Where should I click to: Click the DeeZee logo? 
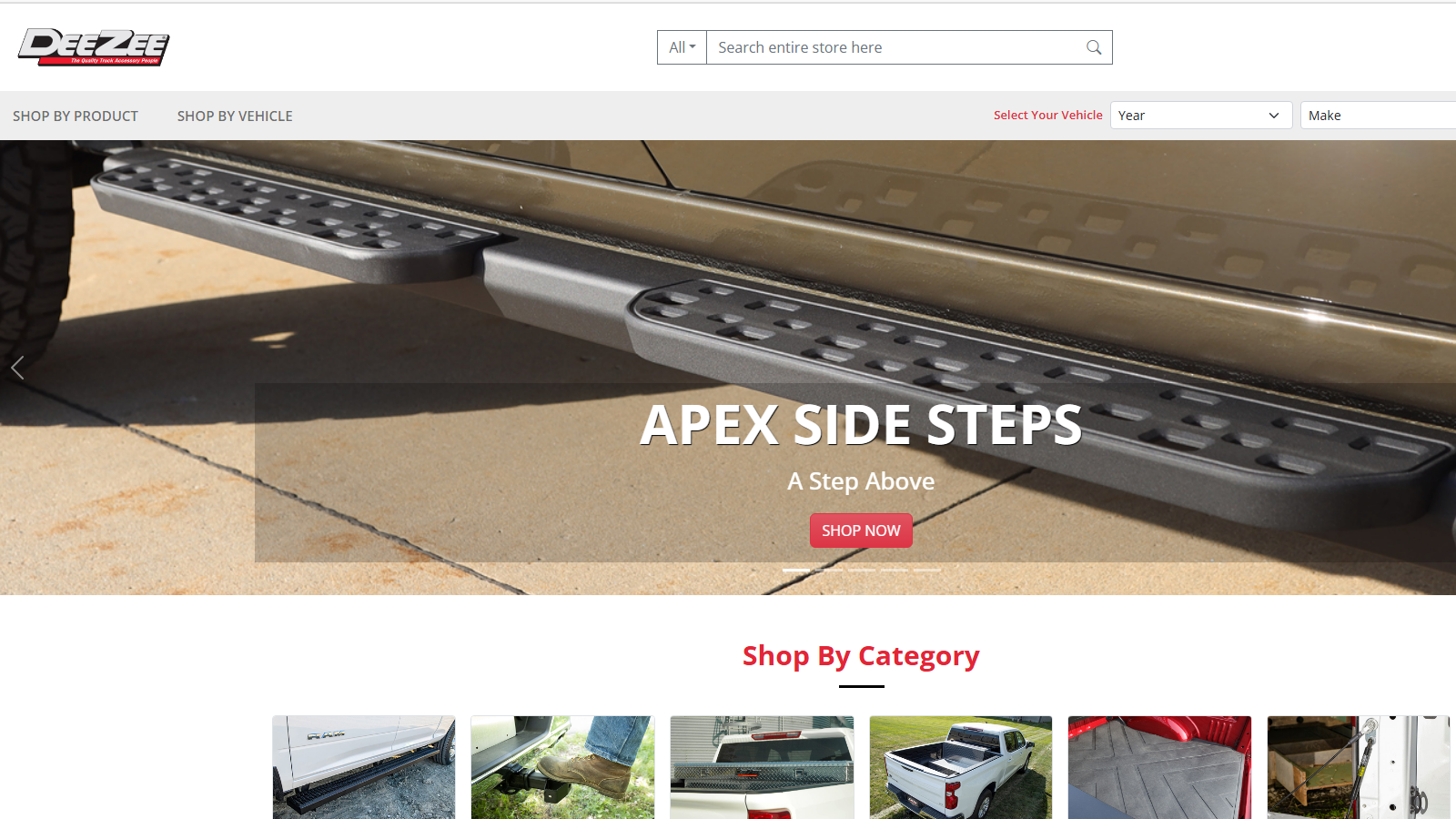click(x=94, y=47)
